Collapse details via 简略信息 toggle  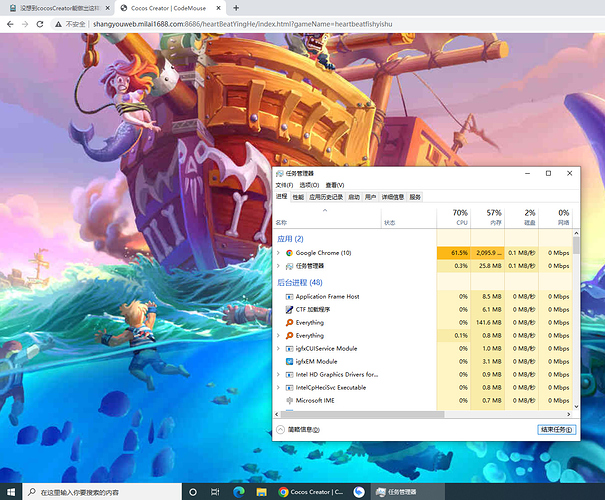click(x=298, y=429)
